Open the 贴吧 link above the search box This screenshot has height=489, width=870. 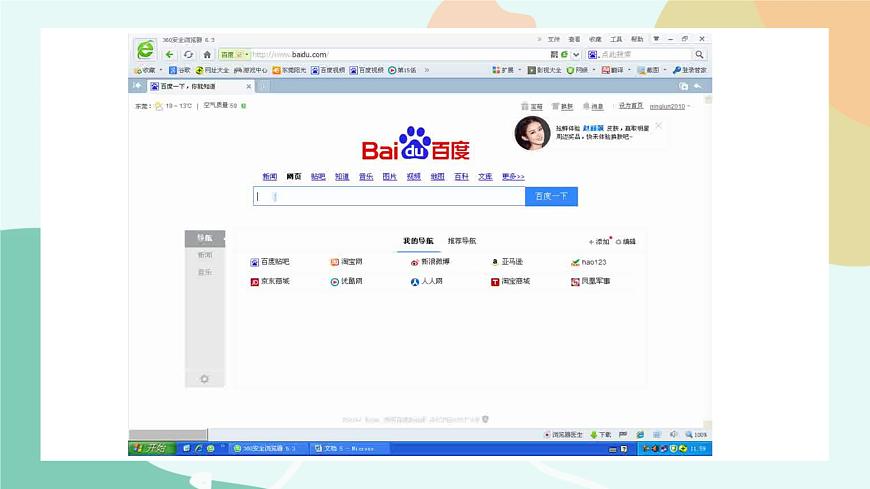[x=318, y=177]
